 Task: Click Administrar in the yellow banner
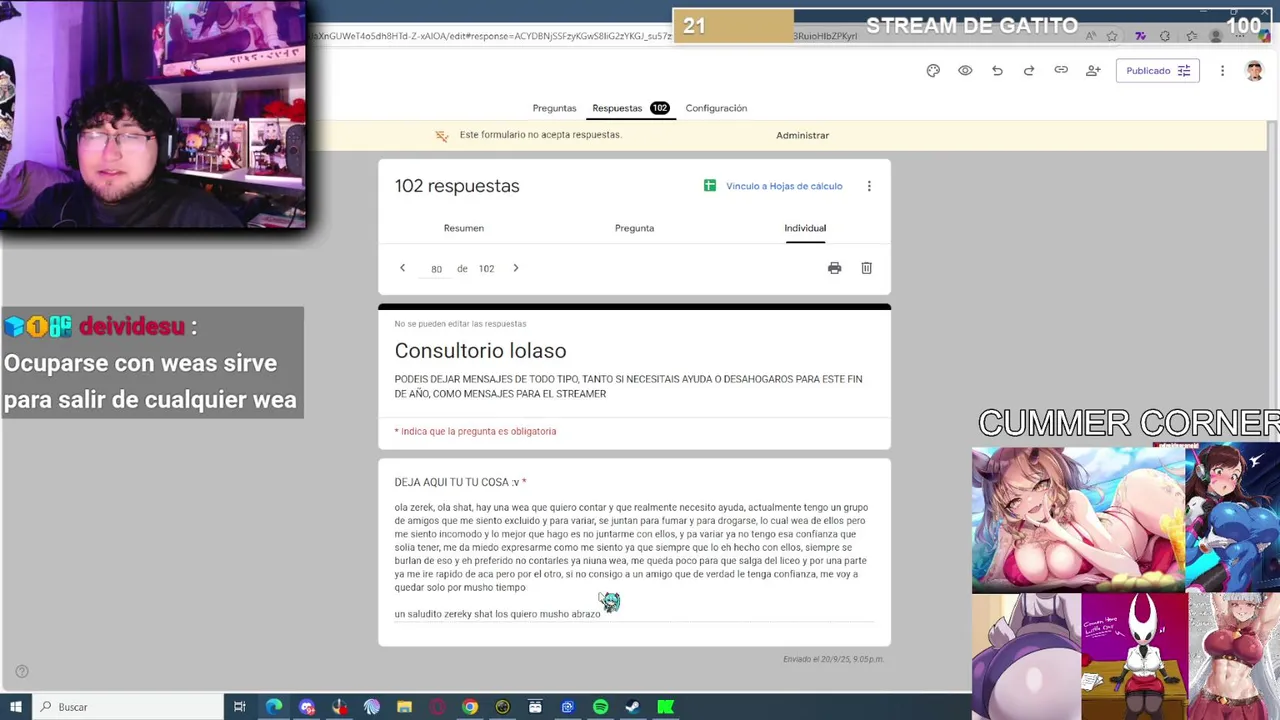tap(802, 135)
